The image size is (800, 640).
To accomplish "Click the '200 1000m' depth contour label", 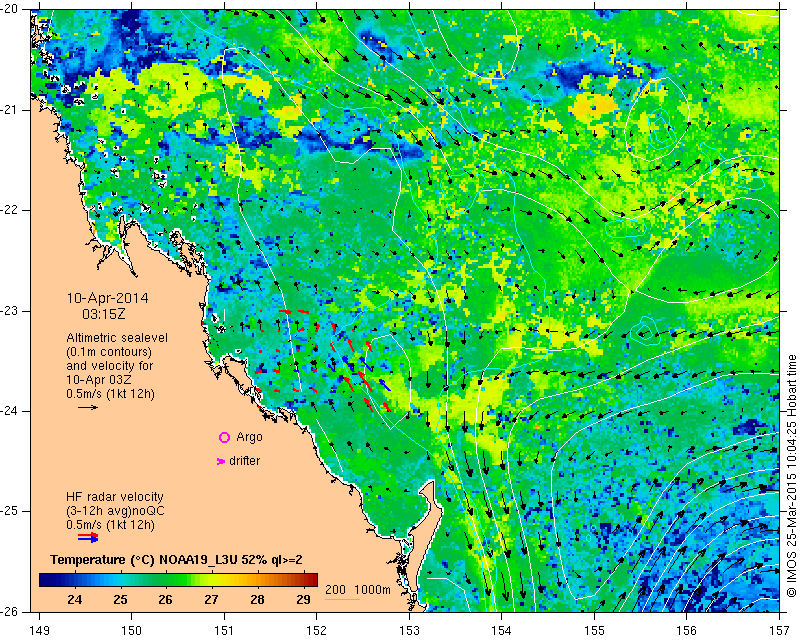I will pyautogui.click(x=358, y=589).
